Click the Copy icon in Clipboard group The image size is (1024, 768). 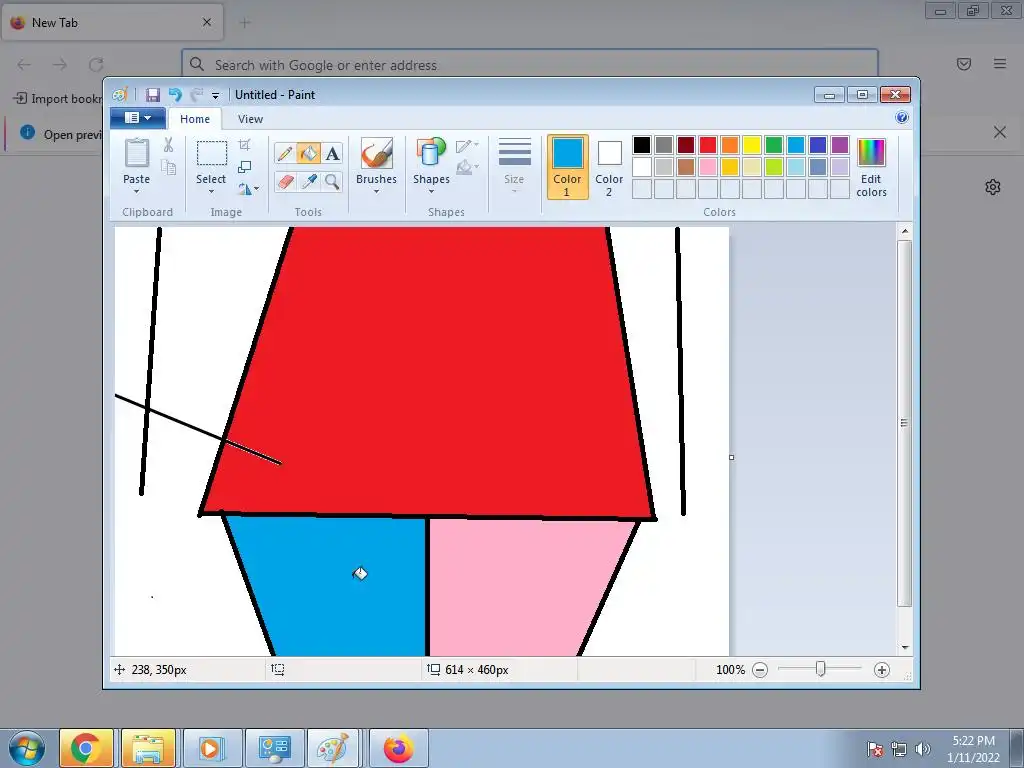(x=168, y=167)
